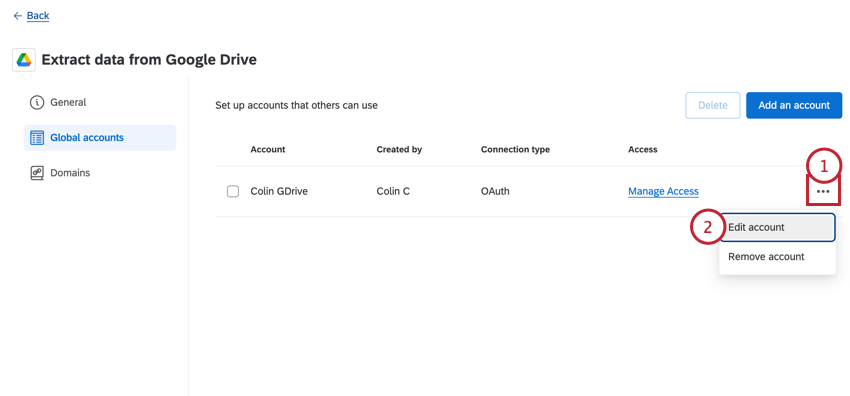Click the Back arrow icon

[18, 16]
